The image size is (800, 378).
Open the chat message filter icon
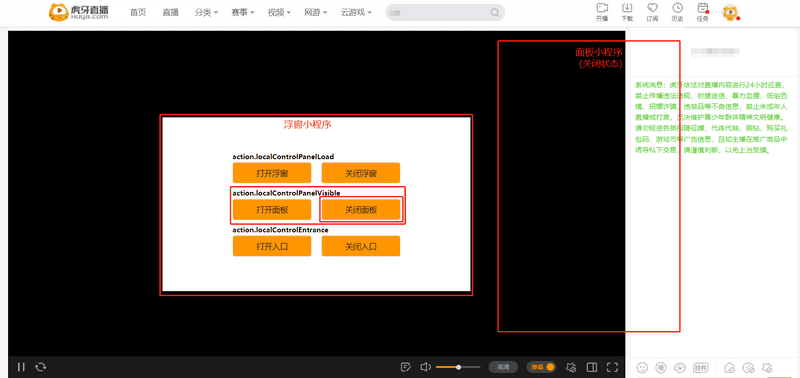[748, 367]
